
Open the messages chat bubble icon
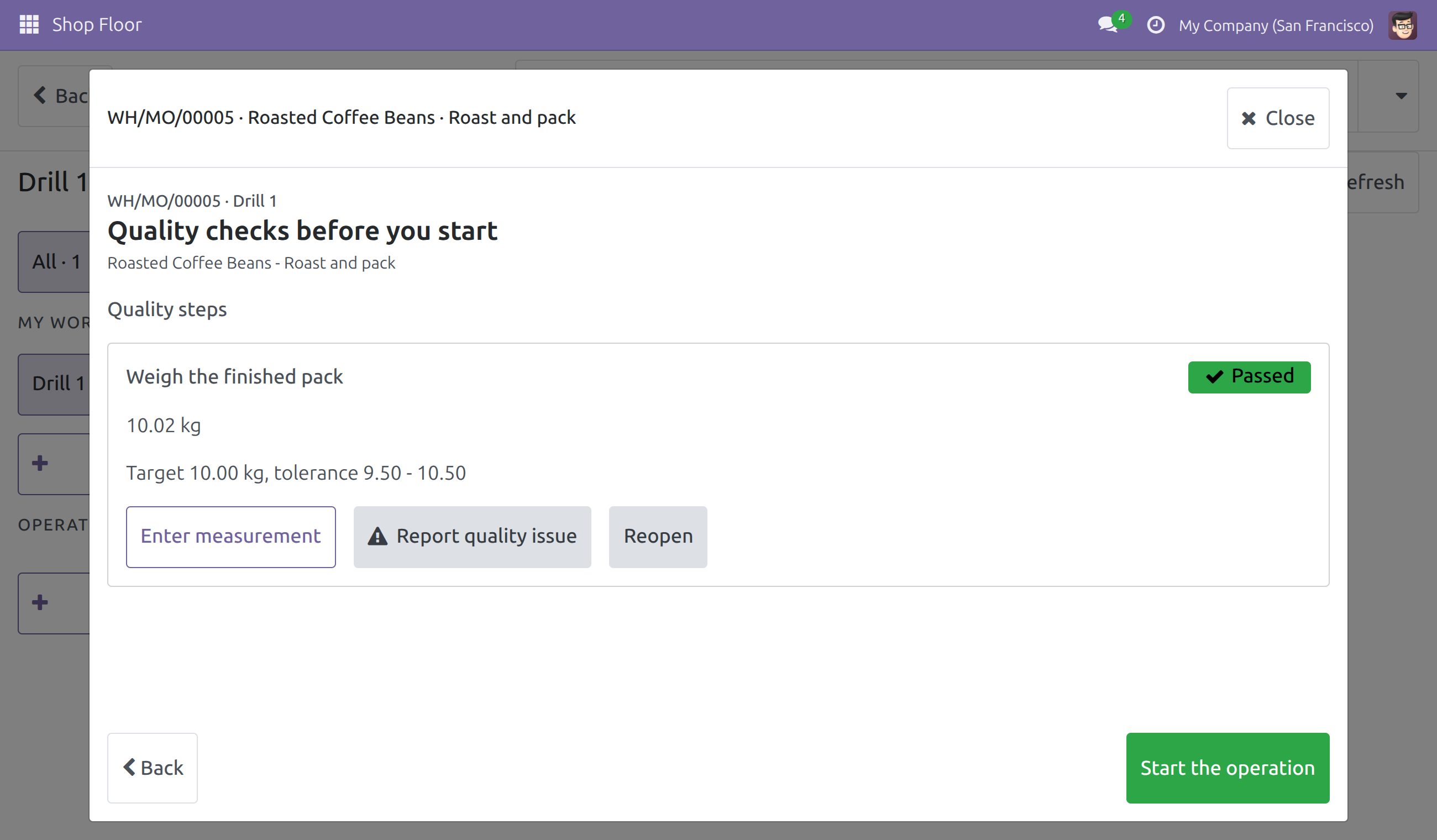[1107, 25]
